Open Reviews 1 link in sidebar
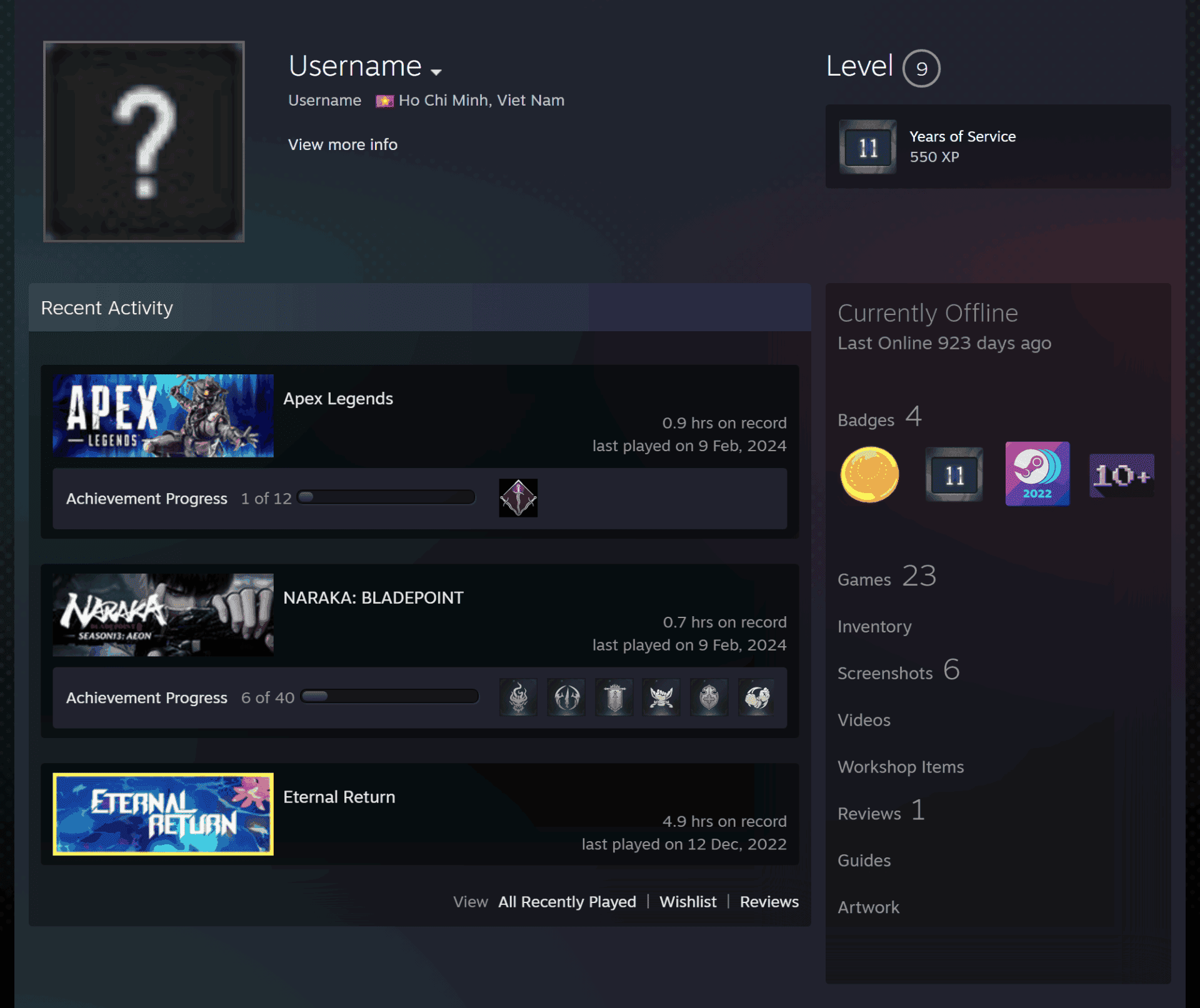The height and width of the screenshot is (1008, 1200). point(881,811)
